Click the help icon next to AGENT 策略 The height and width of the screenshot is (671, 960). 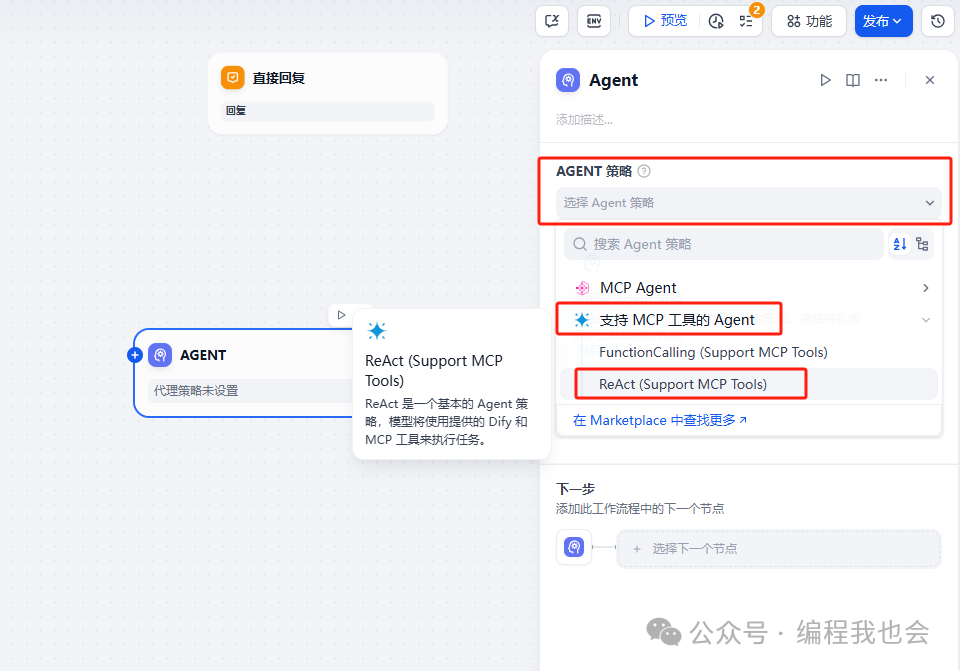pyautogui.click(x=643, y=171)
